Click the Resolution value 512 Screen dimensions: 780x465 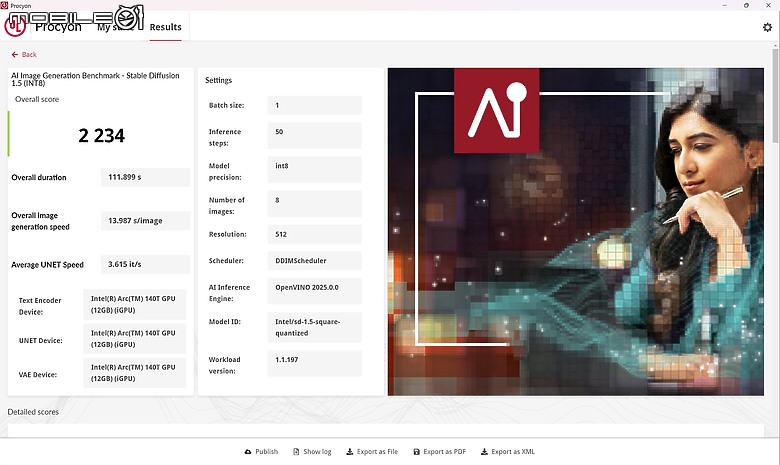pos(314,234)
